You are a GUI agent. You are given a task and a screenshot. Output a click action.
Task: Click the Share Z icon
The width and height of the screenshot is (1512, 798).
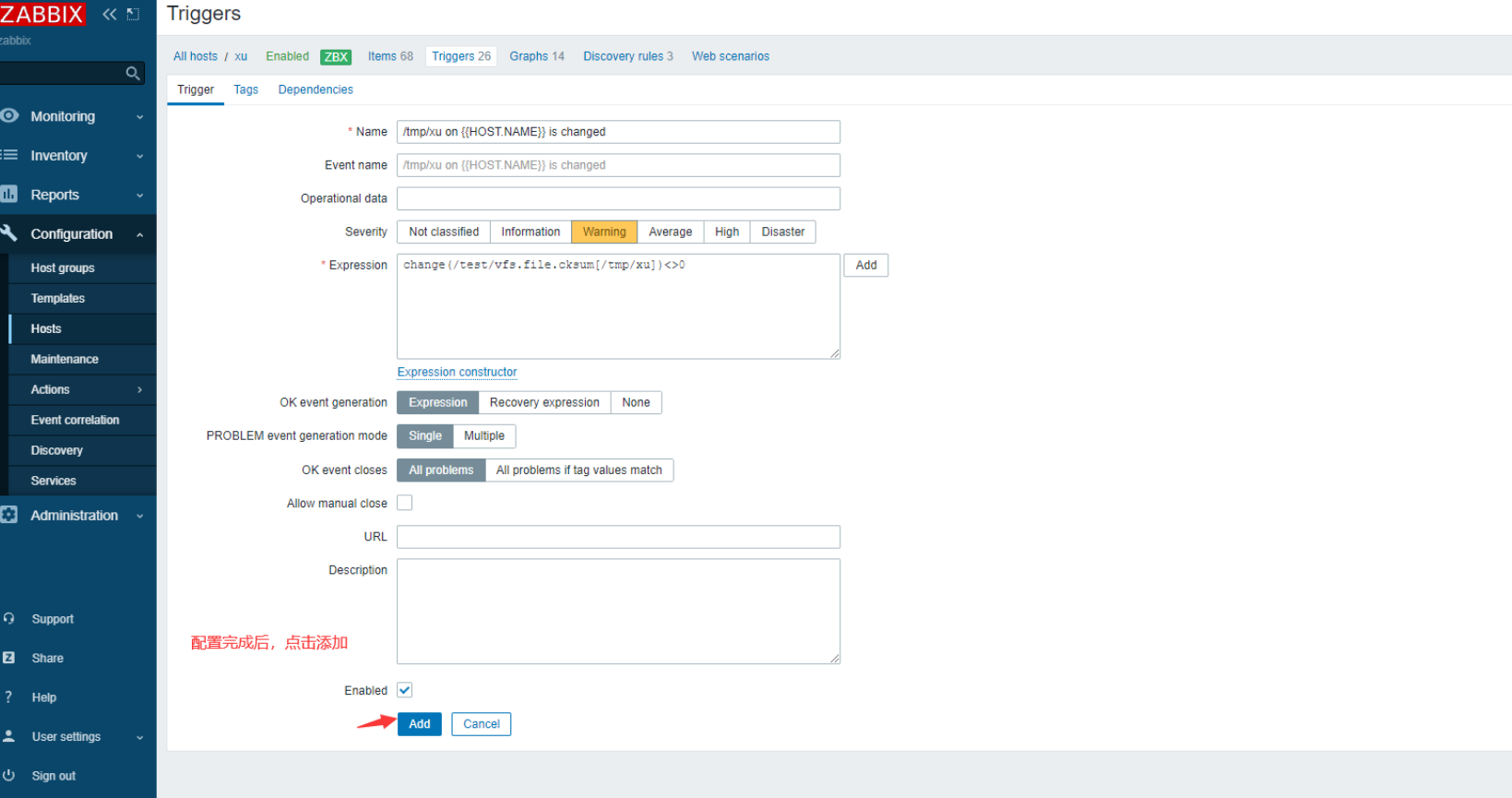pyautogui.click(x=9, y=658)
